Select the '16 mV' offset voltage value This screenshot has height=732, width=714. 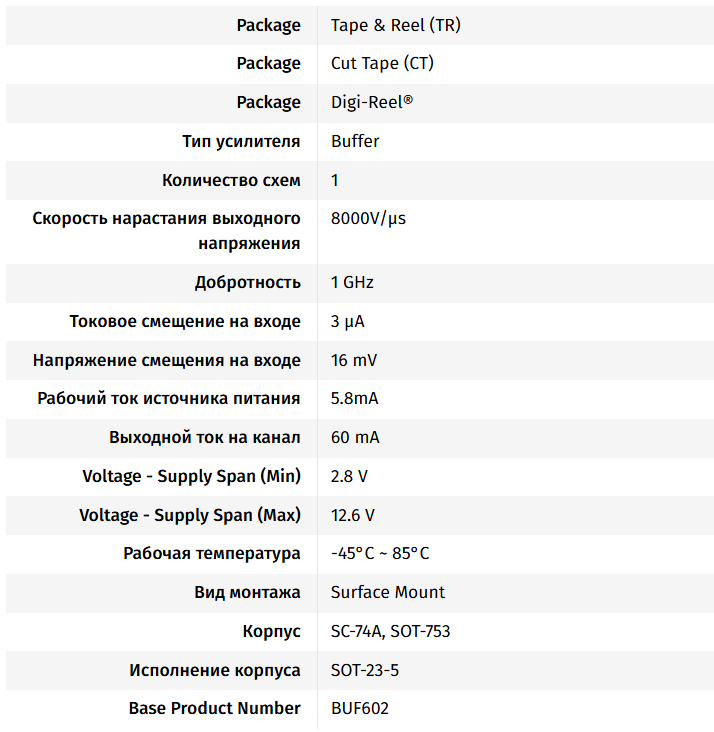pos(354,360)
